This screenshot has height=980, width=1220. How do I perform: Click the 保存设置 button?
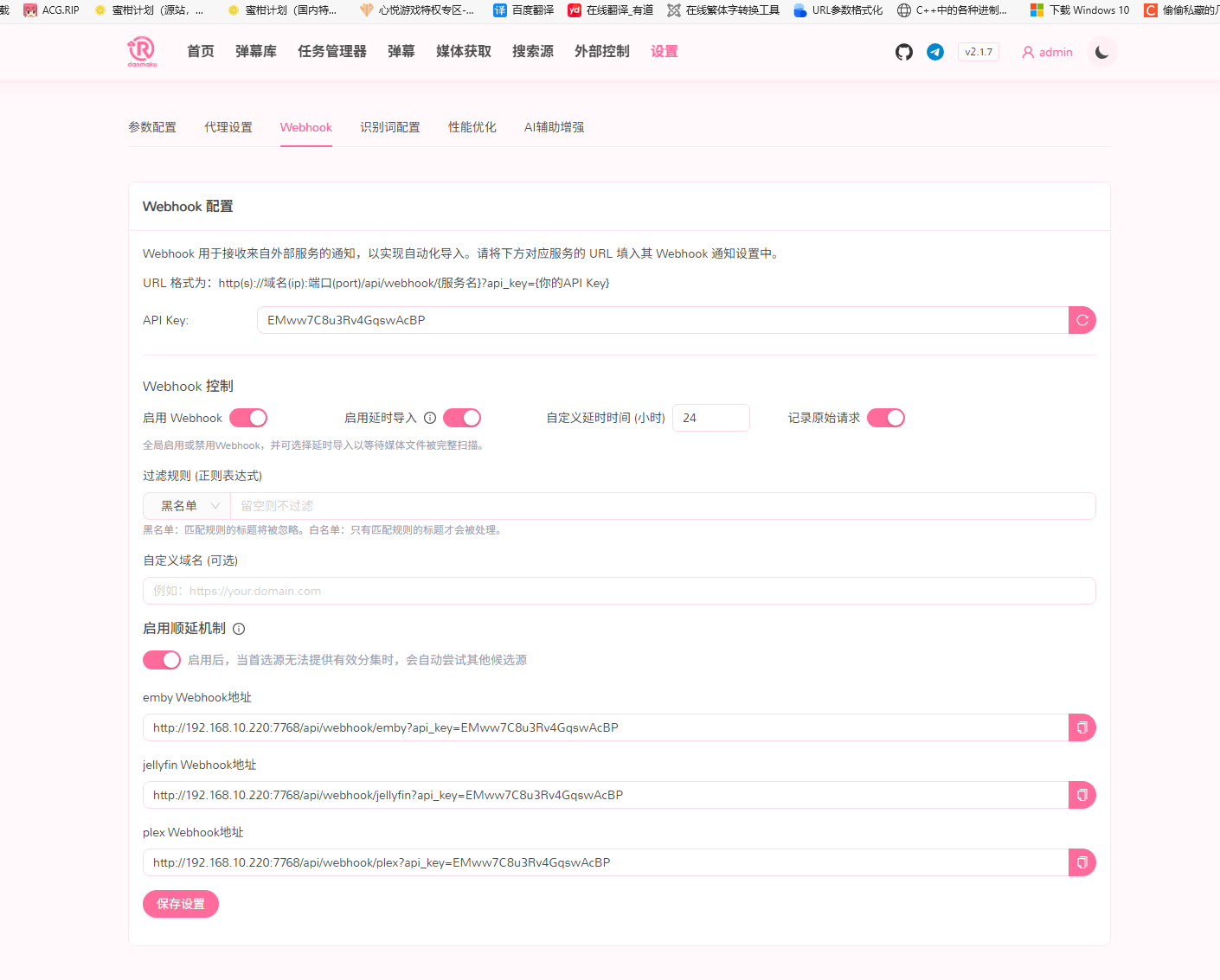pyautogui.click(x=180, y=904)
